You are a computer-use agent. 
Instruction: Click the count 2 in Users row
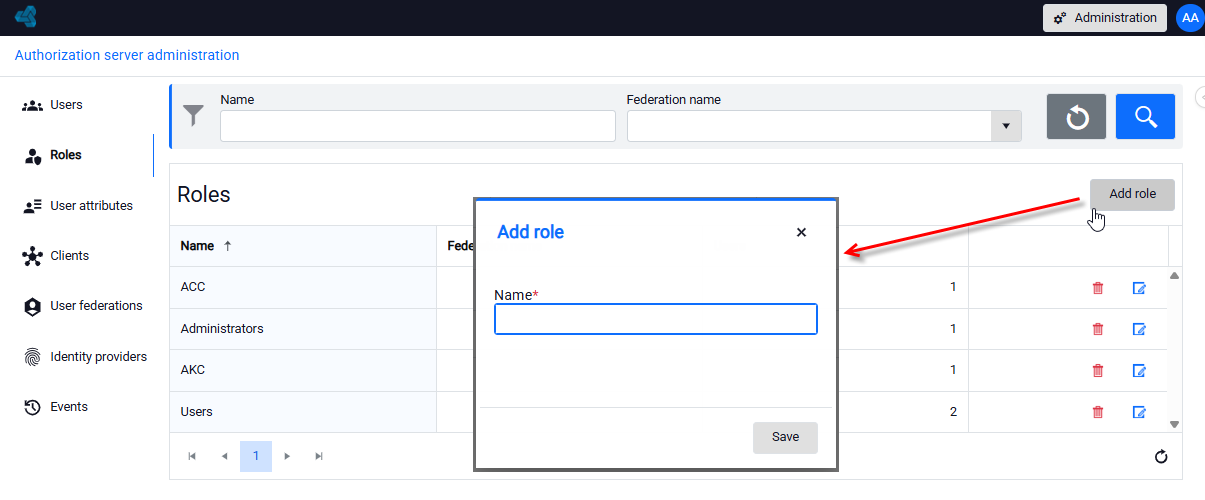coord(953,412)
